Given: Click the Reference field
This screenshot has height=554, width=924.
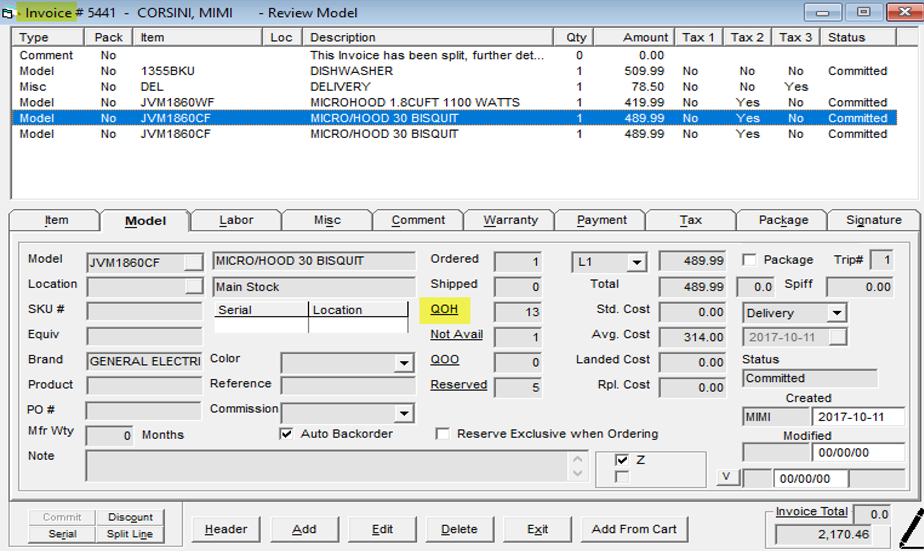Looking at the screenshot, I should point(348,385).
